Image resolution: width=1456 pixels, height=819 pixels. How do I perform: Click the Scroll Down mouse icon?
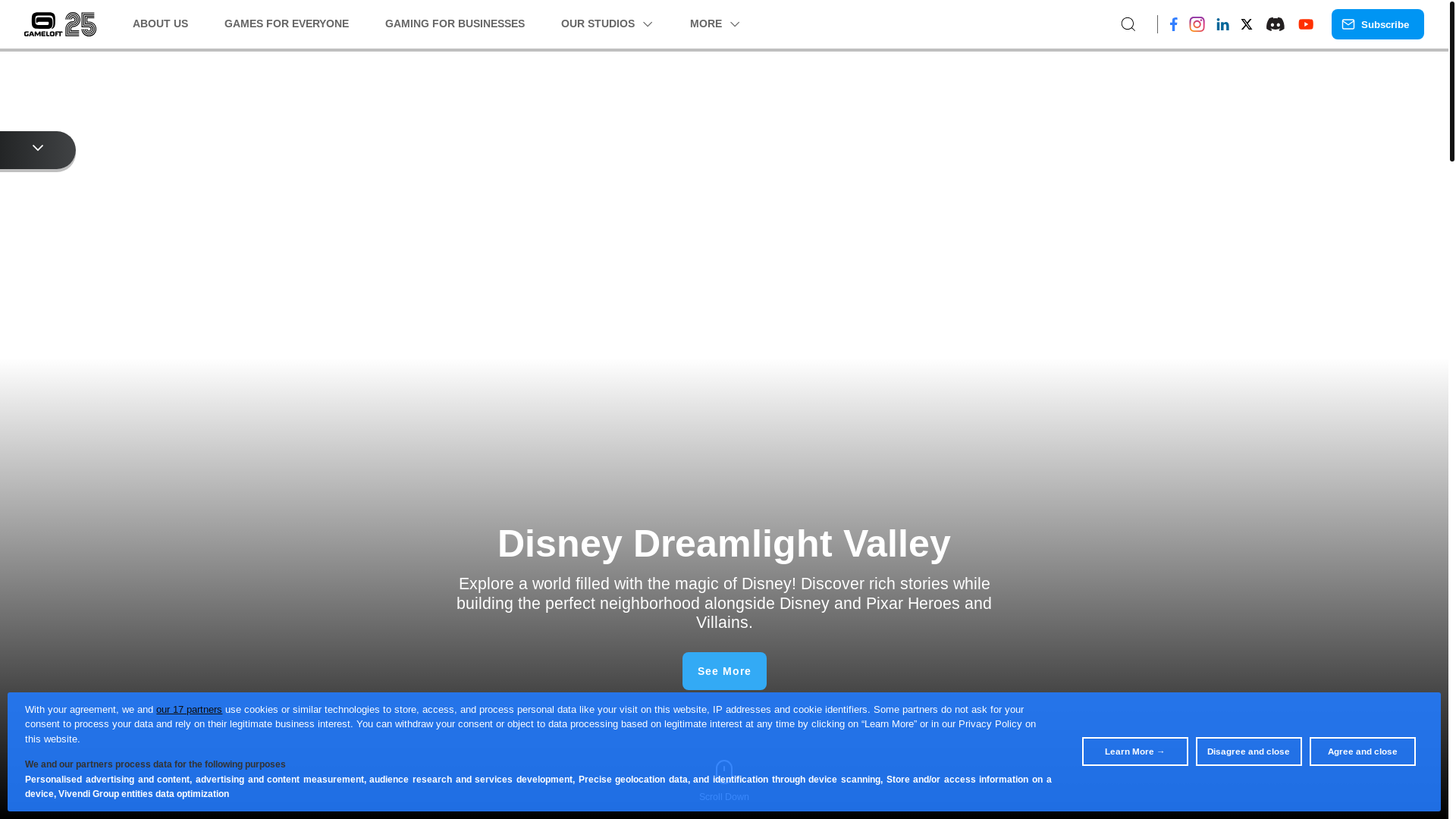tap(724, 771)
